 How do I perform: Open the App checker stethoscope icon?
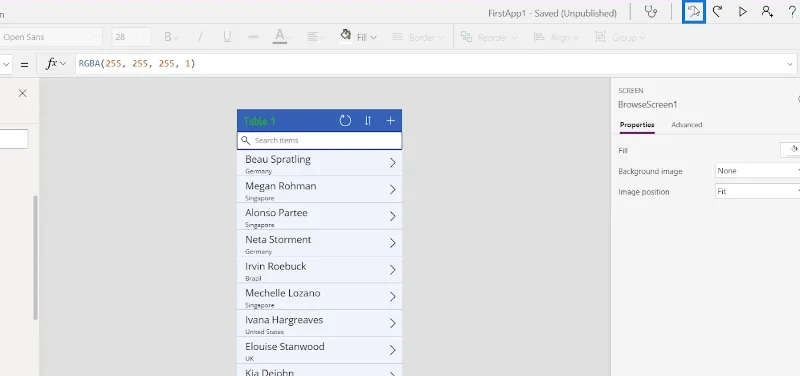(651, 12)
